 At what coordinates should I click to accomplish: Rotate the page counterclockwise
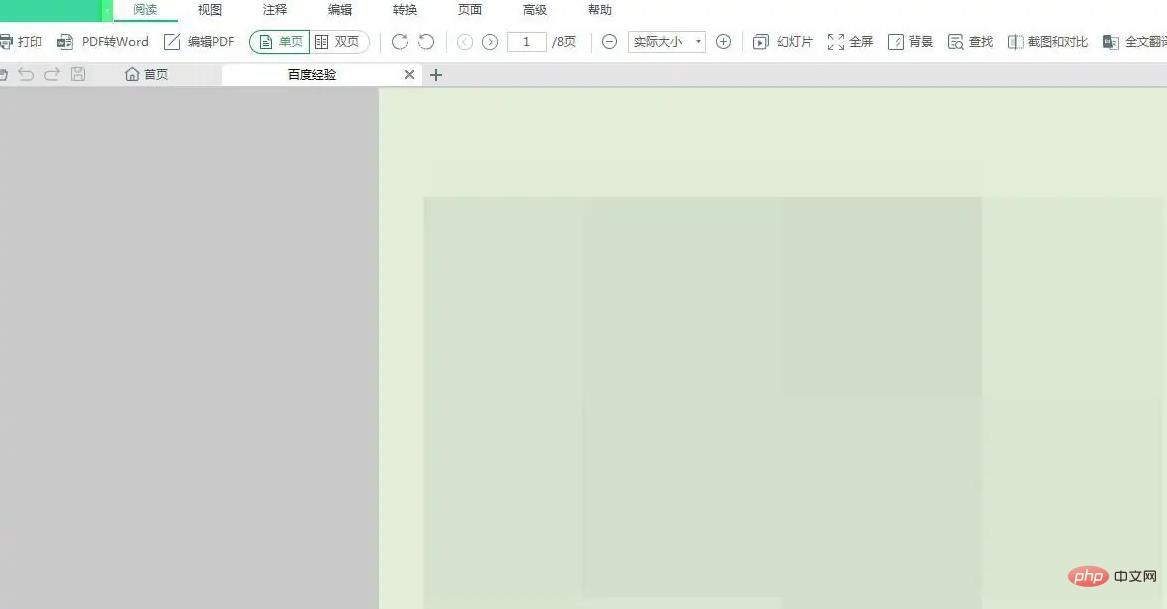426,42
